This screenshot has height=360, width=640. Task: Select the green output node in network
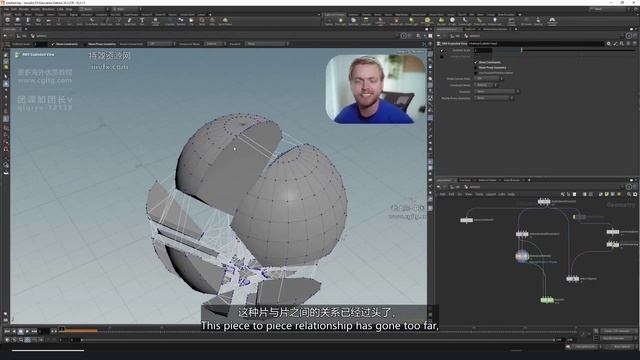pos(547,300)
